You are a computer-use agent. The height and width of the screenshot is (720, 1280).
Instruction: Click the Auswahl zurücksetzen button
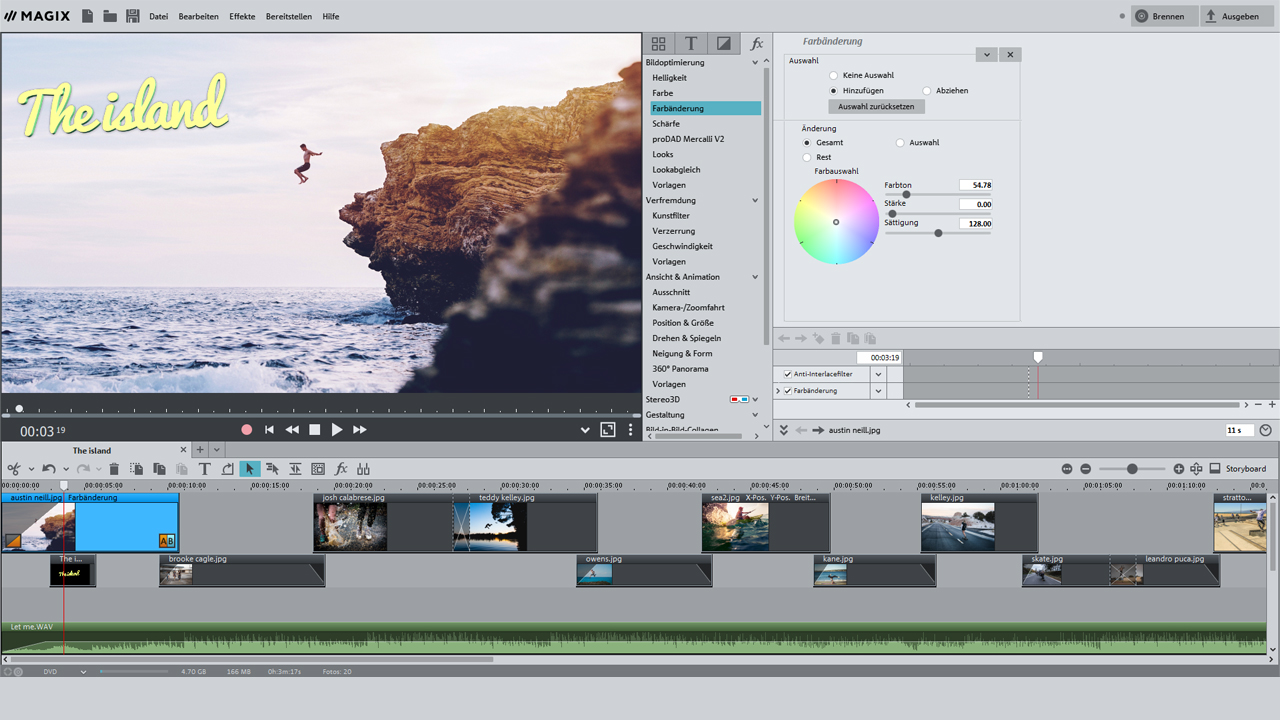[876, 106]
